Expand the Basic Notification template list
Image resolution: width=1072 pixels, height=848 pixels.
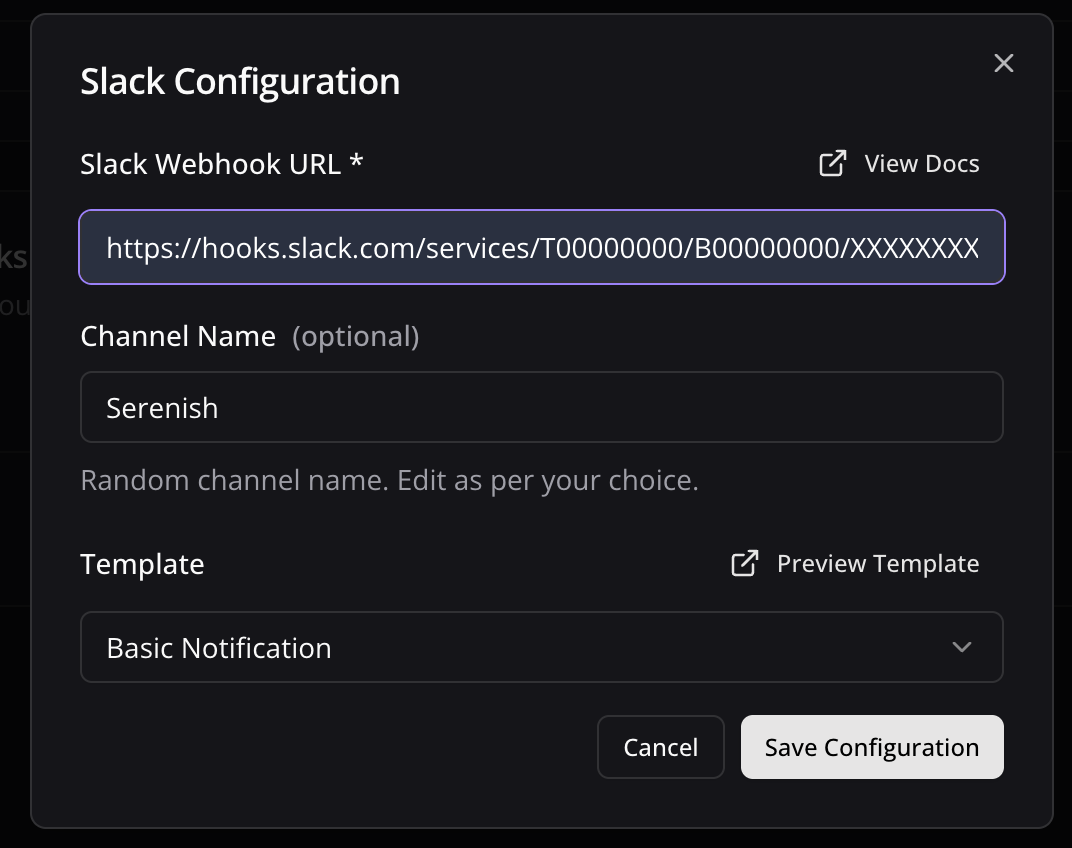click(x=541, y=647)
